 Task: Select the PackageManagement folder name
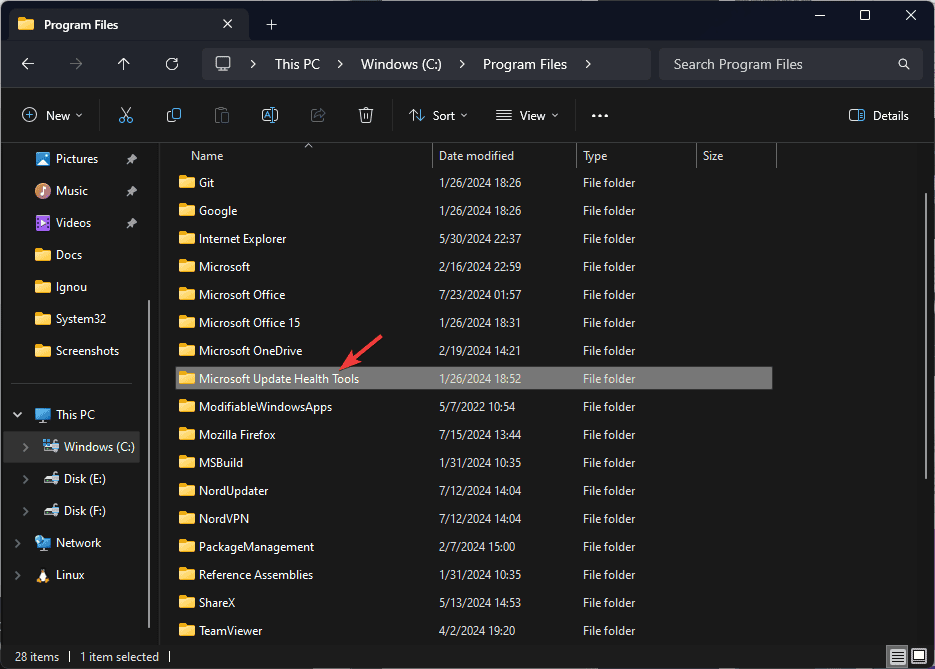click(x=256, y=547)
